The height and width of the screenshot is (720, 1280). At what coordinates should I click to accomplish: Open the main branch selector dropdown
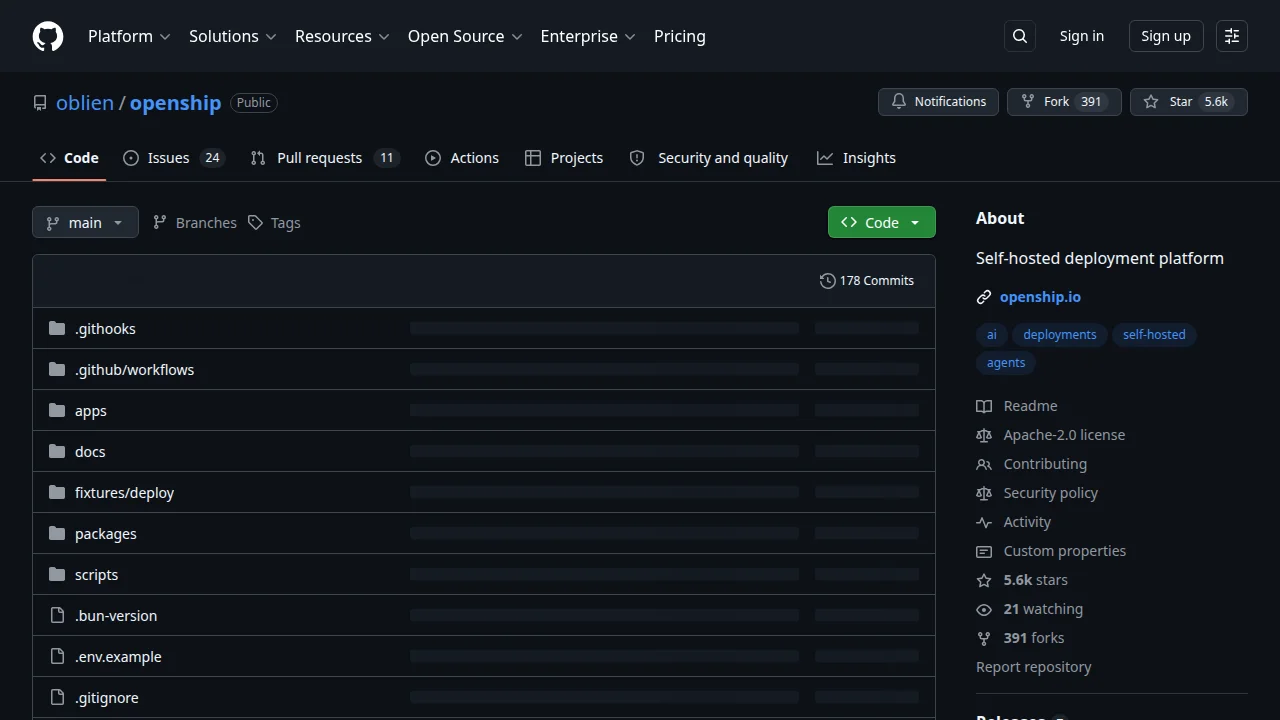click(x=85, y=222)
